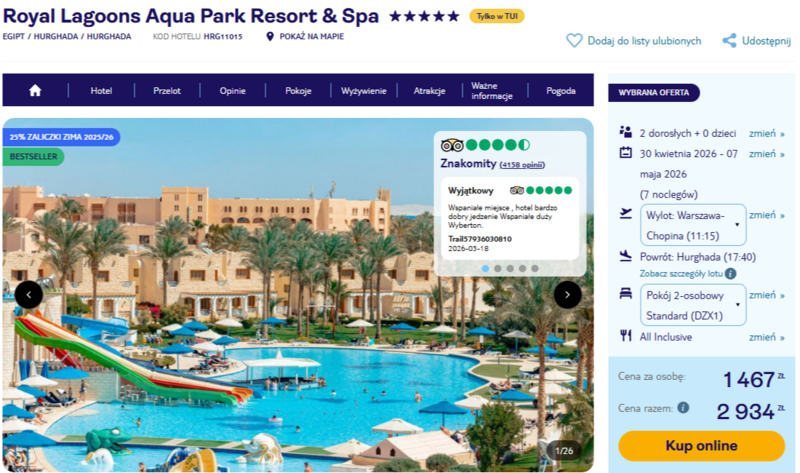Change the All Inclusive board option
The height and width of the screenshot is (473, 800).
(x=766, y=337)
